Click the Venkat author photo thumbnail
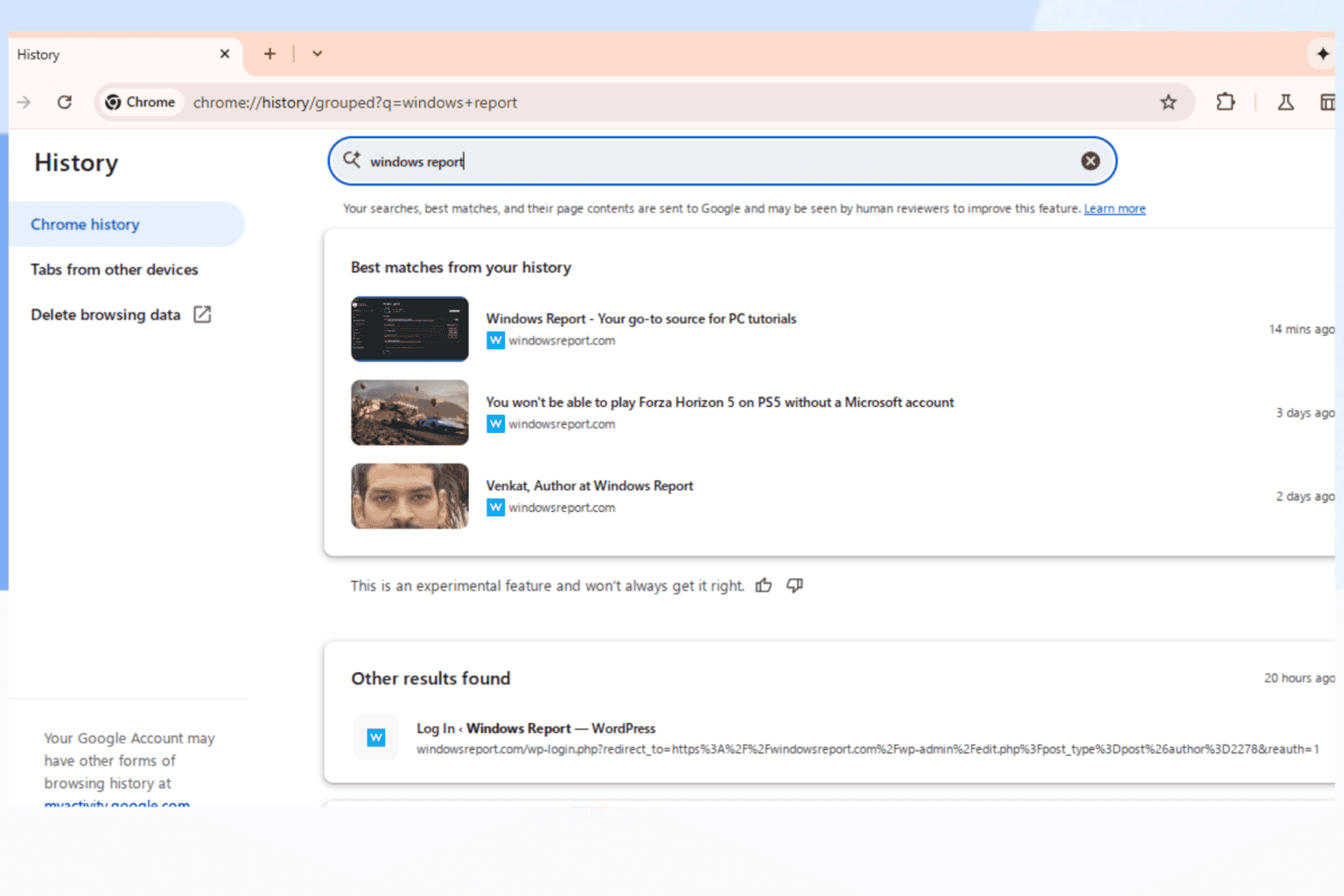The height and width of the screenshot is (896, 1344). tap(409, 496)
